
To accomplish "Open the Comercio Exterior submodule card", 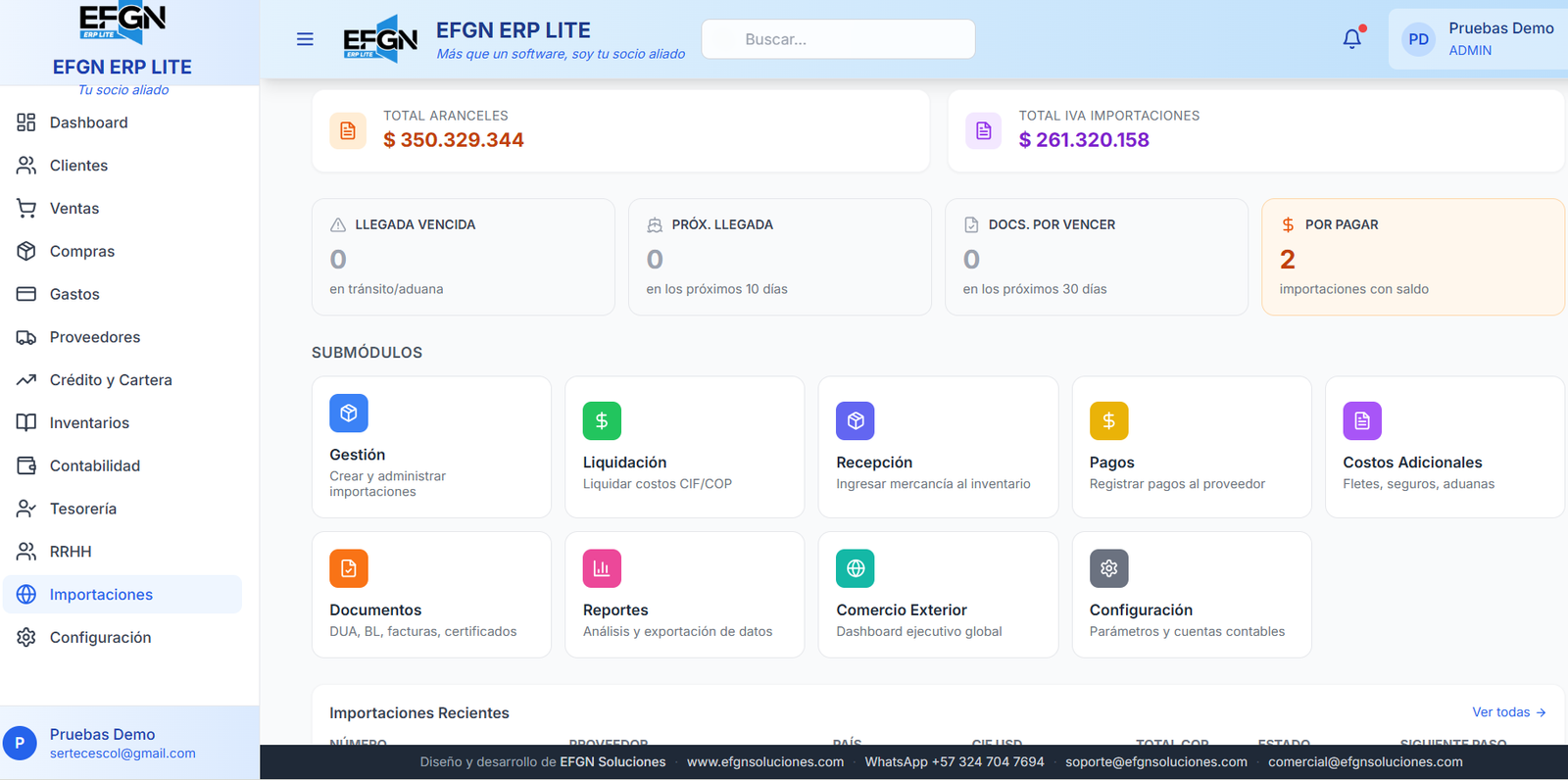I will pyautogui.click(x=938, y=595).
